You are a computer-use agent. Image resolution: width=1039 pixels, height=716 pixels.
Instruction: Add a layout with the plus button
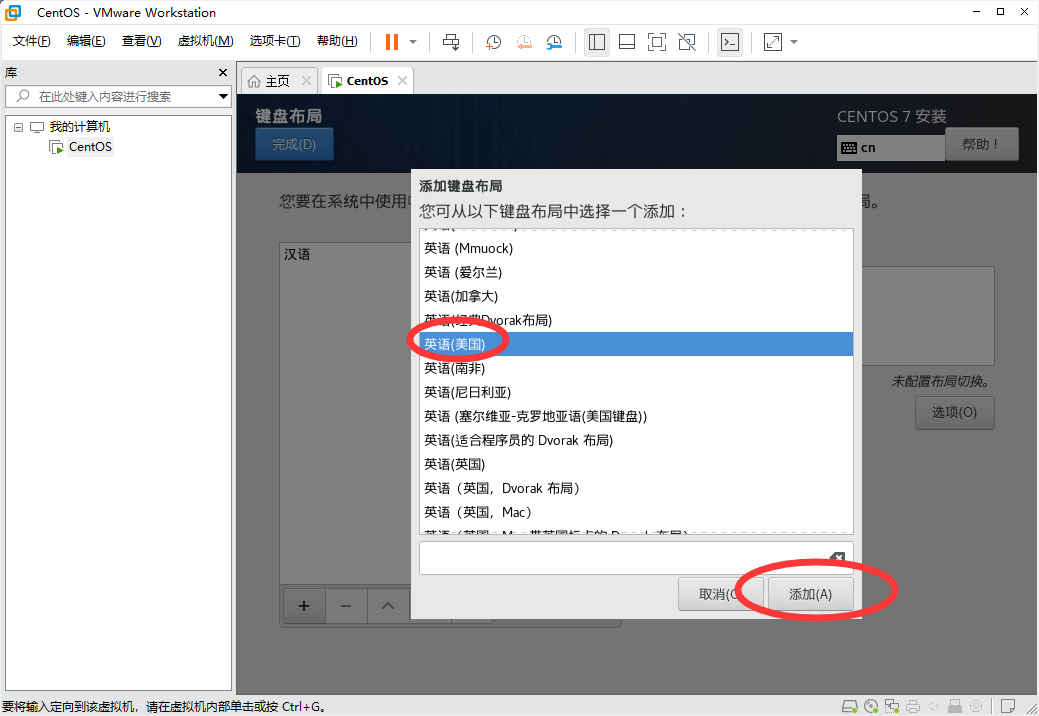304,606
